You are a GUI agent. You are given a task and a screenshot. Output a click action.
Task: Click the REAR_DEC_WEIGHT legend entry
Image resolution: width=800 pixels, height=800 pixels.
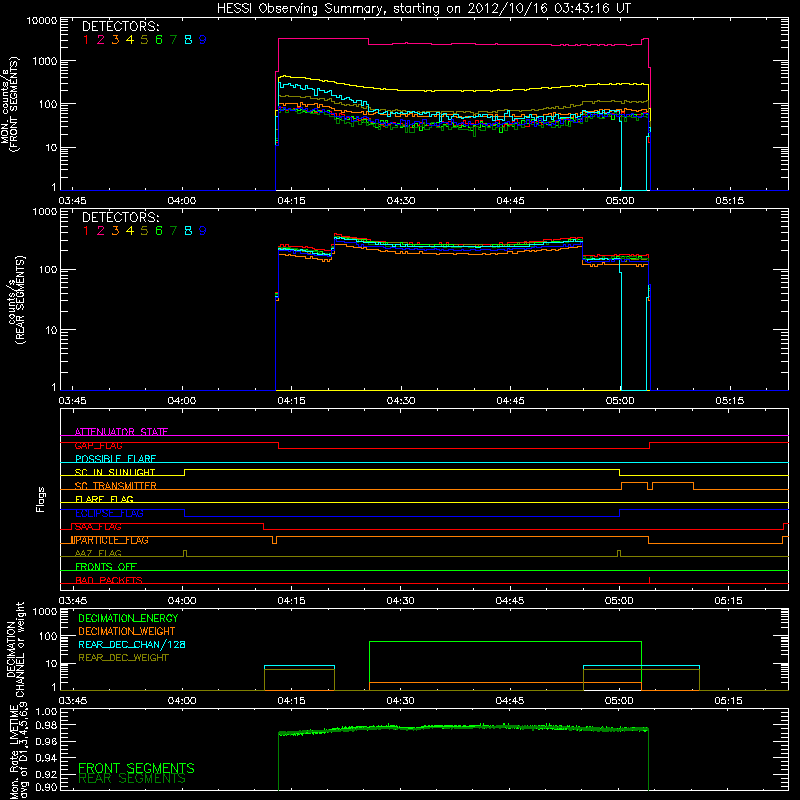click(123, 658)
